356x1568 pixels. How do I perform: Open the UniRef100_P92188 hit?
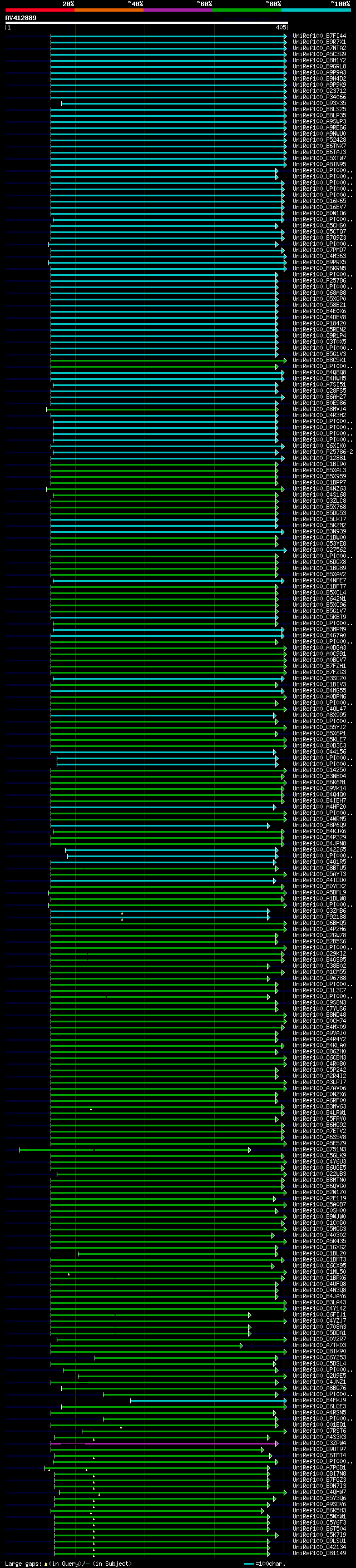[x=319, y=917]
